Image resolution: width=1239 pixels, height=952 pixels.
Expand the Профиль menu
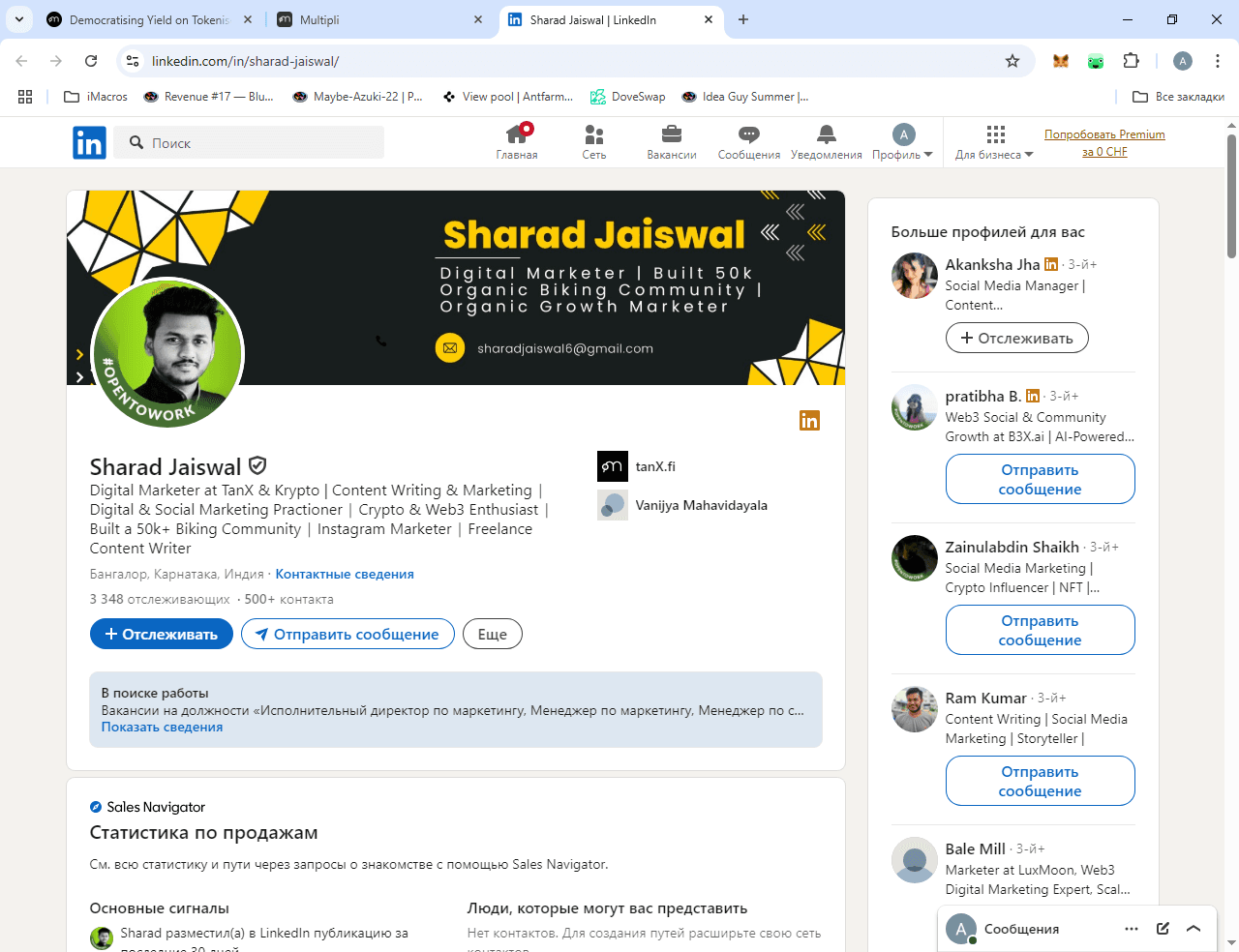click(903, 142)
